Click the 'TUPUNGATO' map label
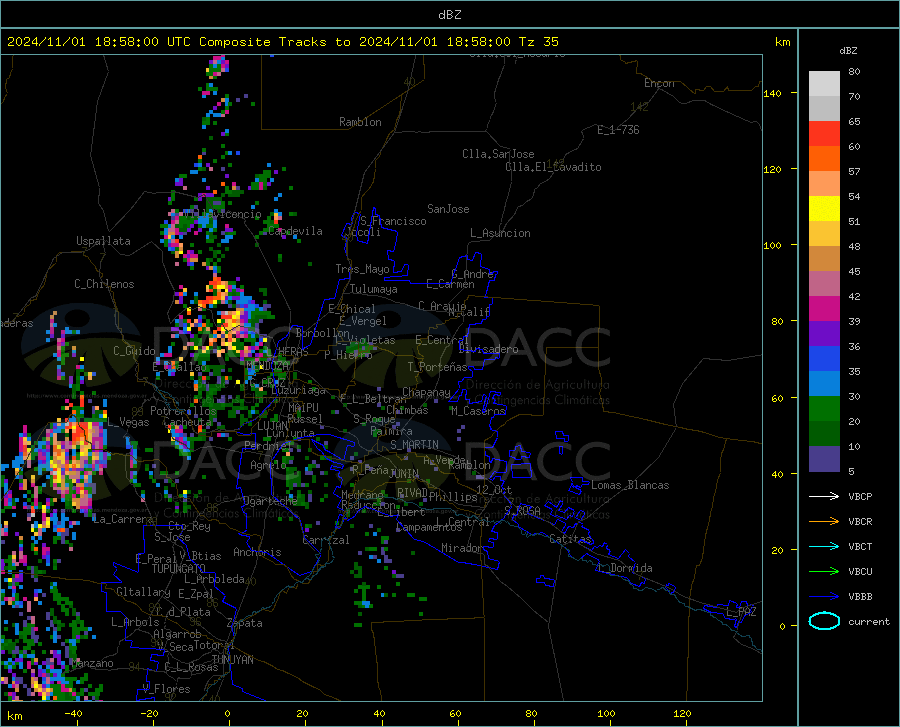The width and height of the screenshot is (900, 727). 179,569
